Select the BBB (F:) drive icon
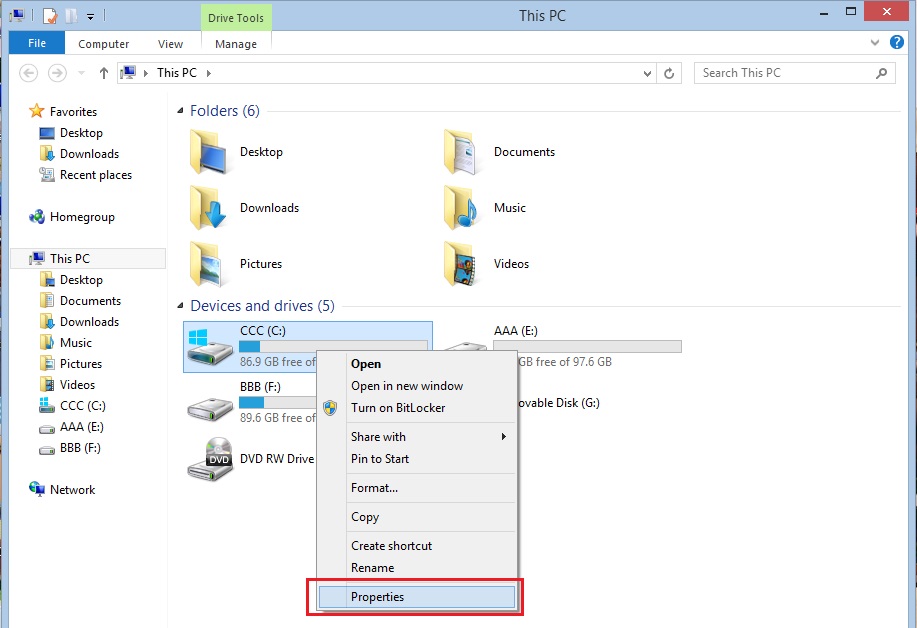917x628 pixels. (210, 407)
